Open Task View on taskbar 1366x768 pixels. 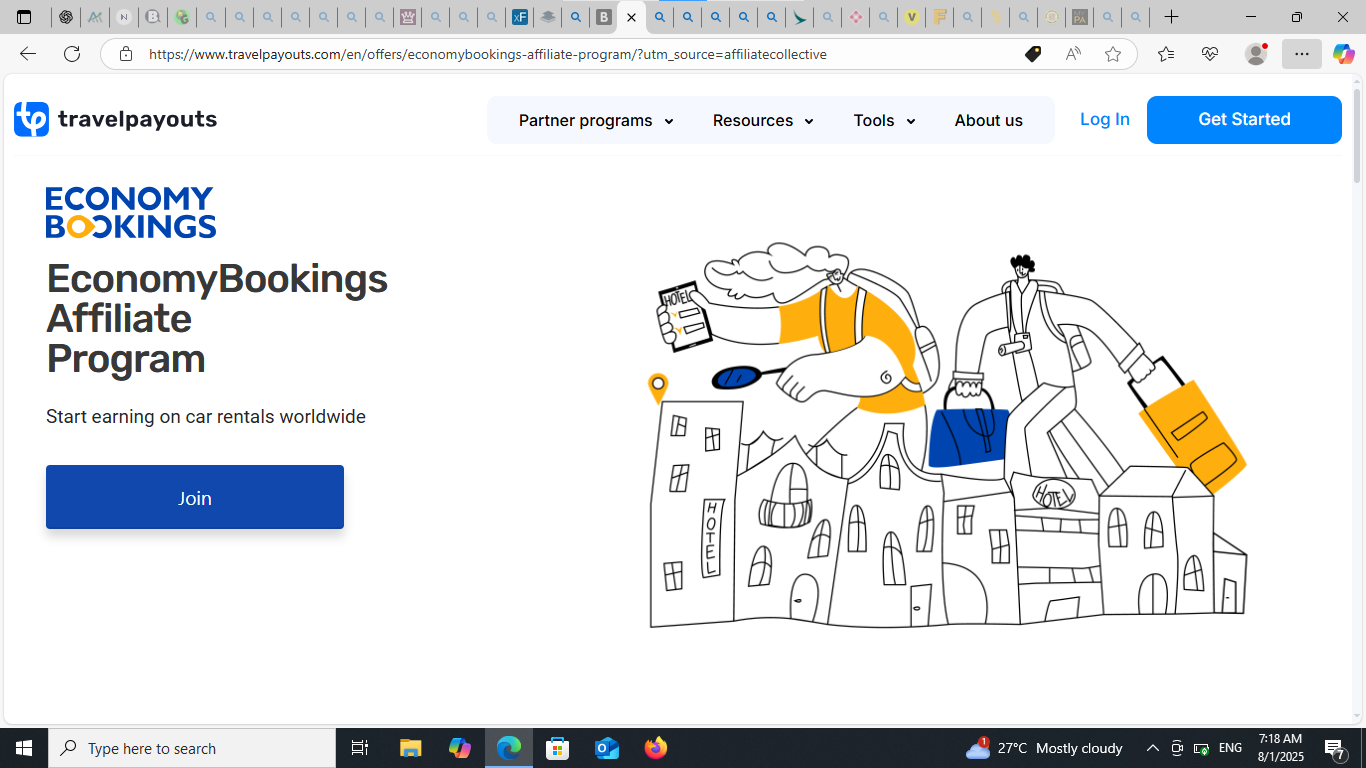tap(360, 748)
